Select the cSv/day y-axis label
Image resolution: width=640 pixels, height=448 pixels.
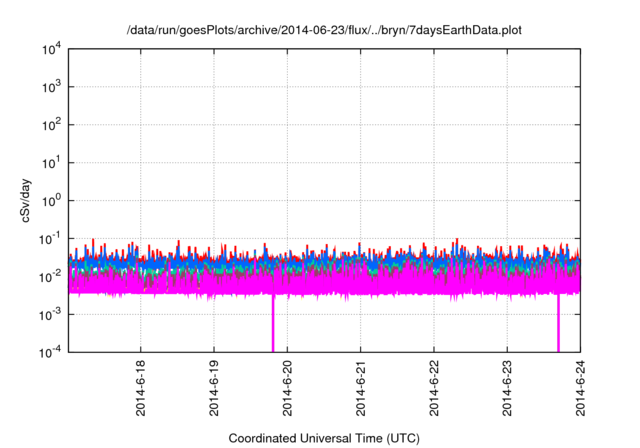(25, 200)
